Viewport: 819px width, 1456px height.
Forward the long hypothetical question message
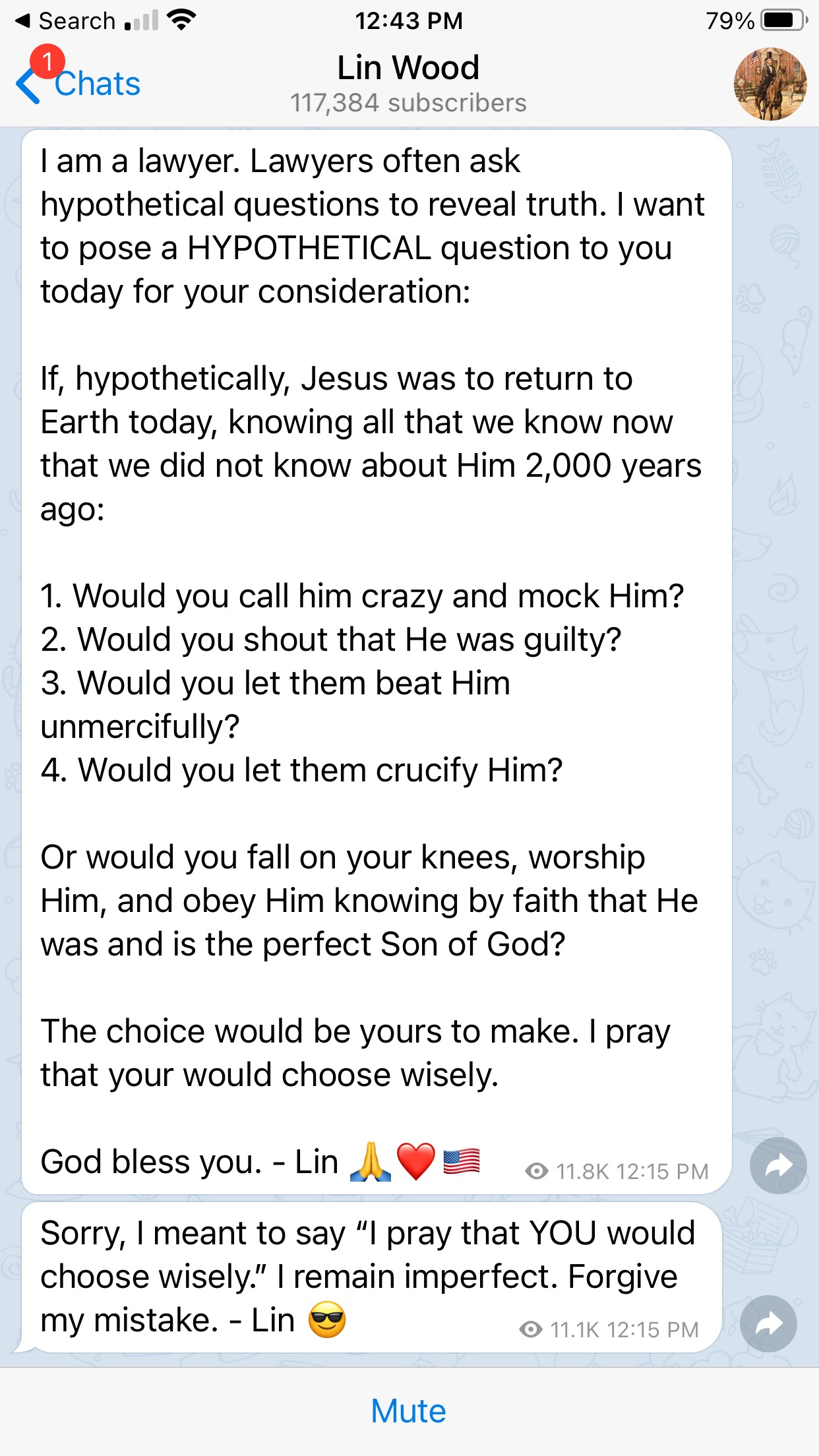tap(778, 1165)
